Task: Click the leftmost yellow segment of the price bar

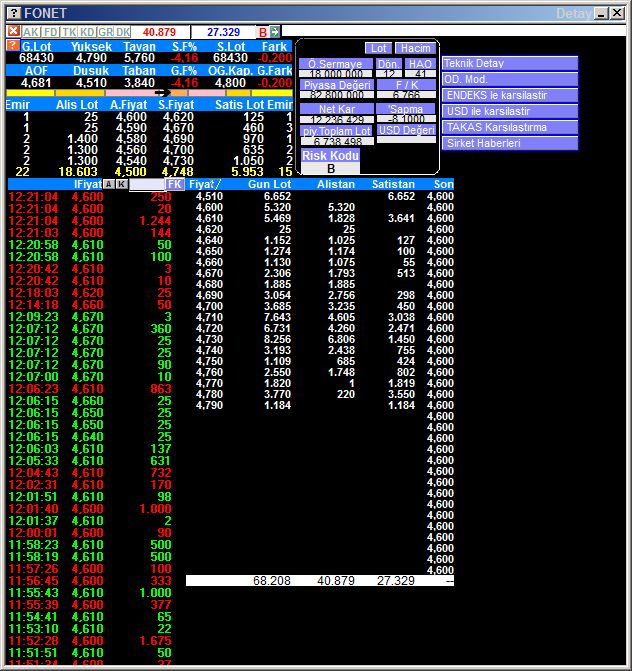Action: click(30, 93)
